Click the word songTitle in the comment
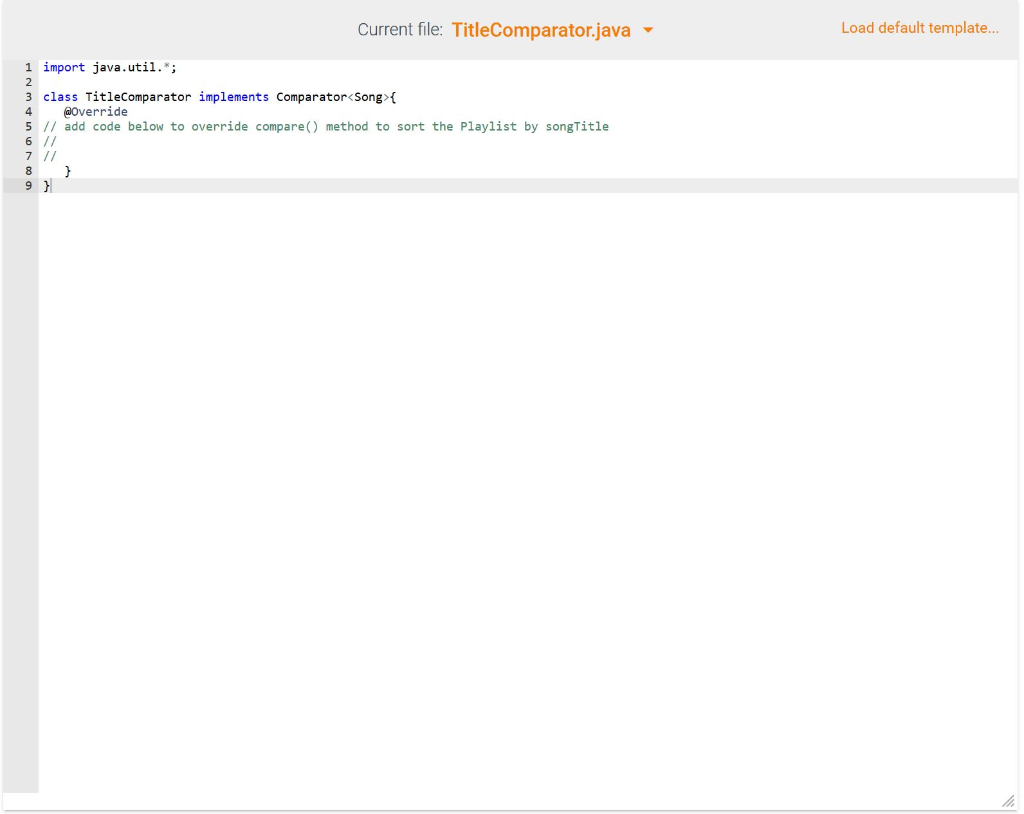This screenshot has width=1024, height=814. click(x=575, y=126)
